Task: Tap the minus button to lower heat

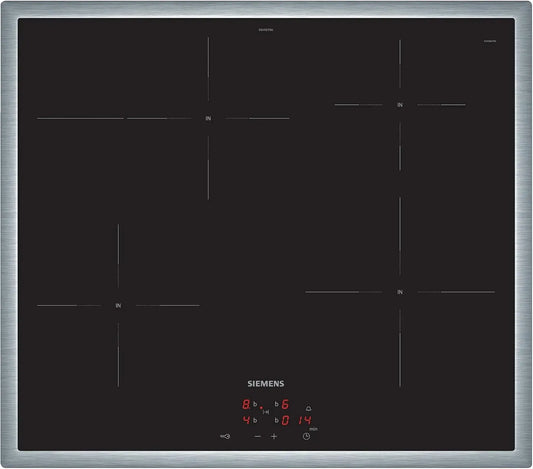Action: [x=258, y=436]
